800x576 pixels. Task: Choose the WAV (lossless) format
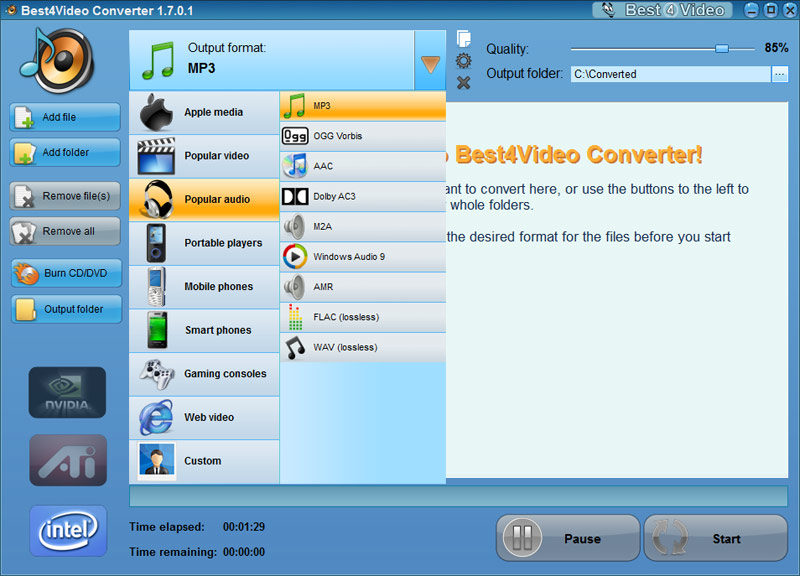tap(363, 347)
